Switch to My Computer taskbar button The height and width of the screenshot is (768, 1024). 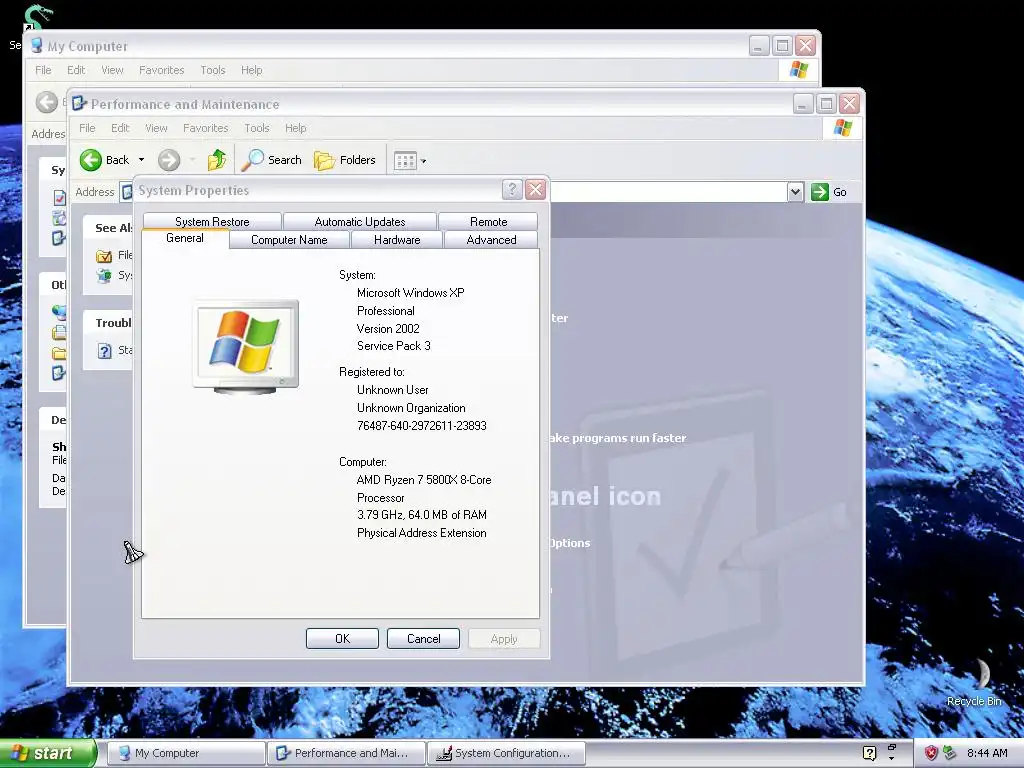186,753
